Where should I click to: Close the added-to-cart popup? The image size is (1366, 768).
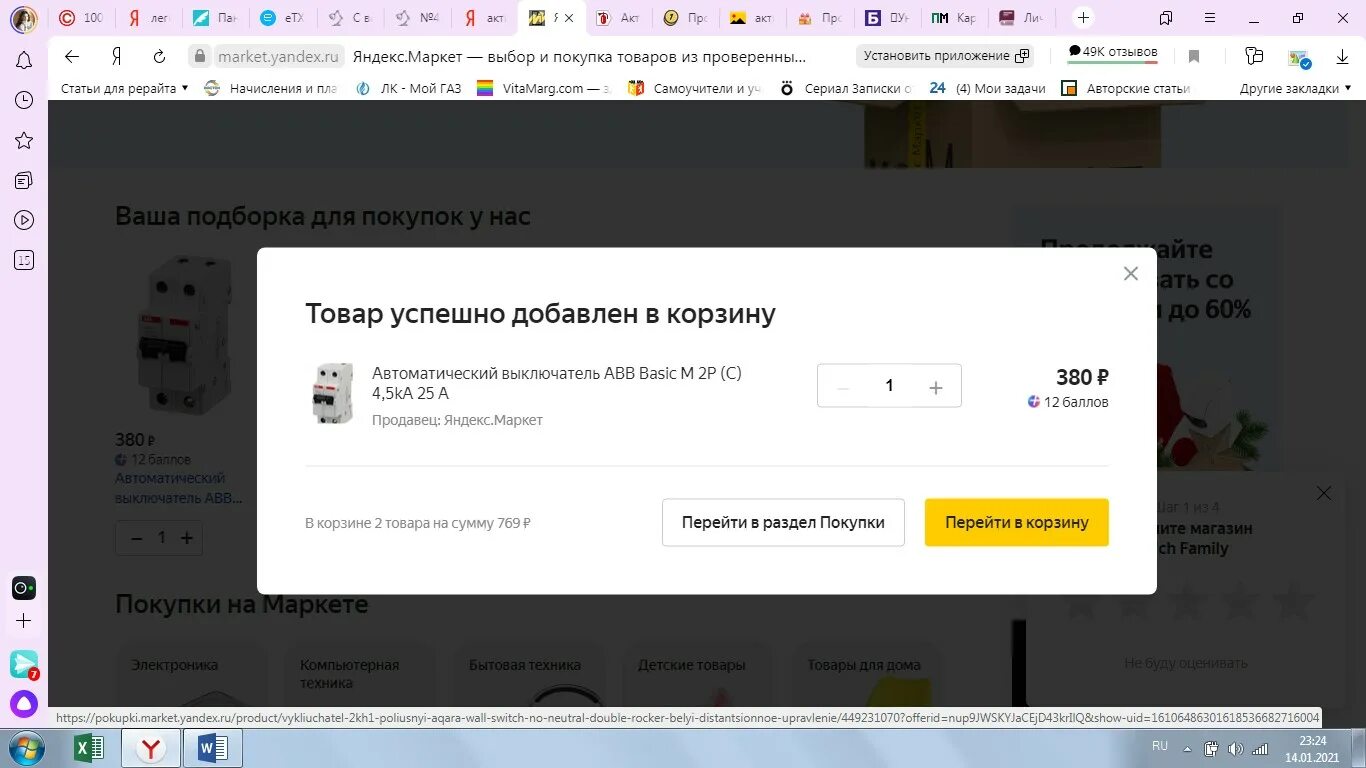coord(1130,273)
